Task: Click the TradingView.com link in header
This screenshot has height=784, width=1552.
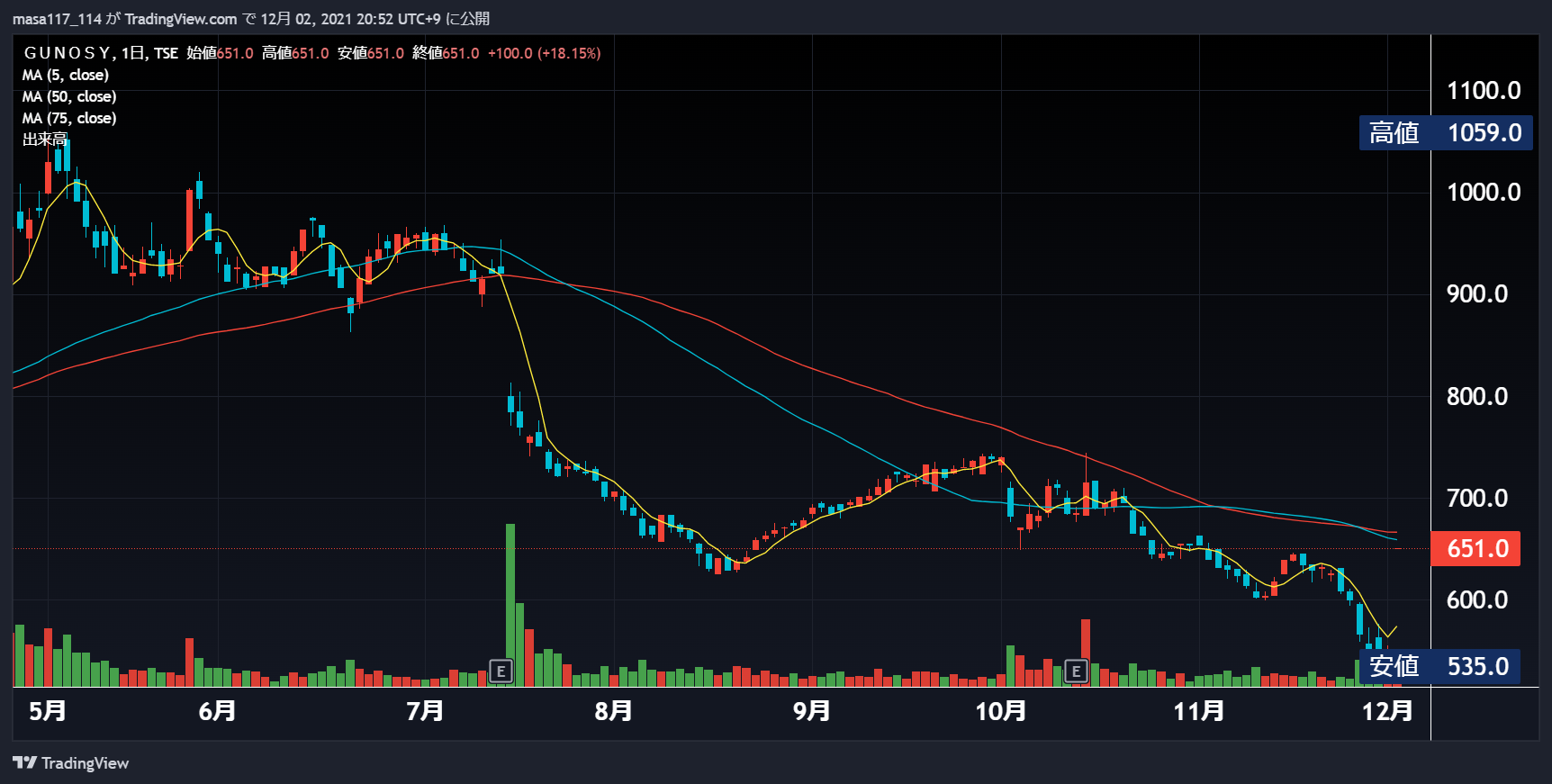Action: coord(181,19)
